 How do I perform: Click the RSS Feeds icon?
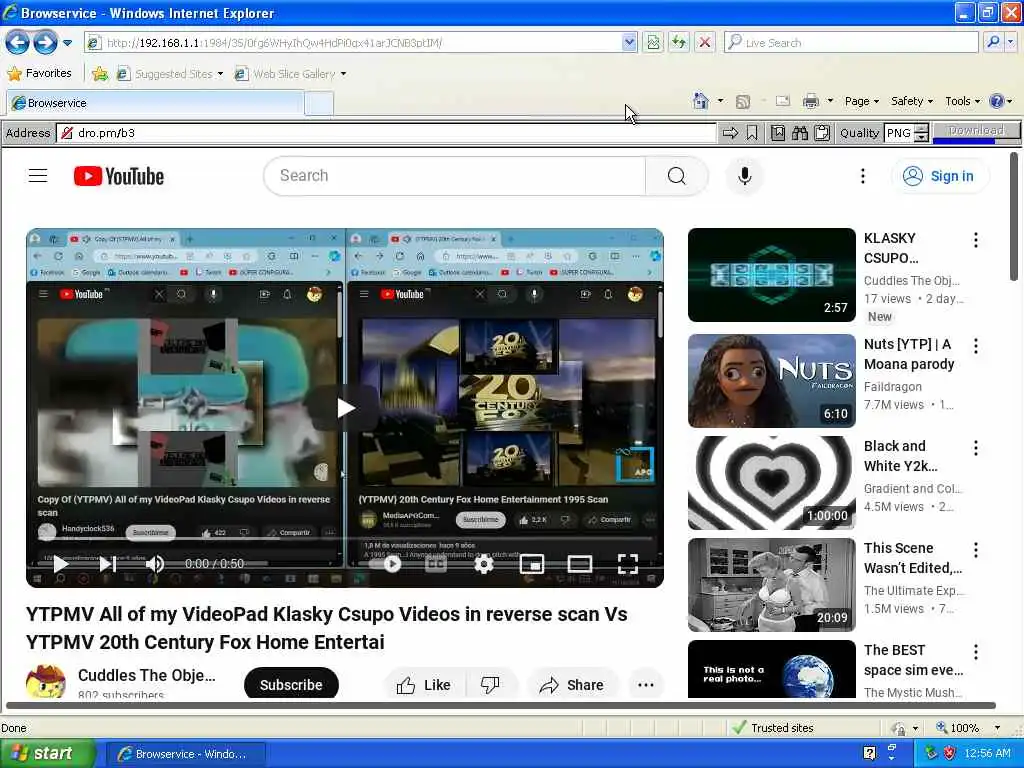coord(743,101)
